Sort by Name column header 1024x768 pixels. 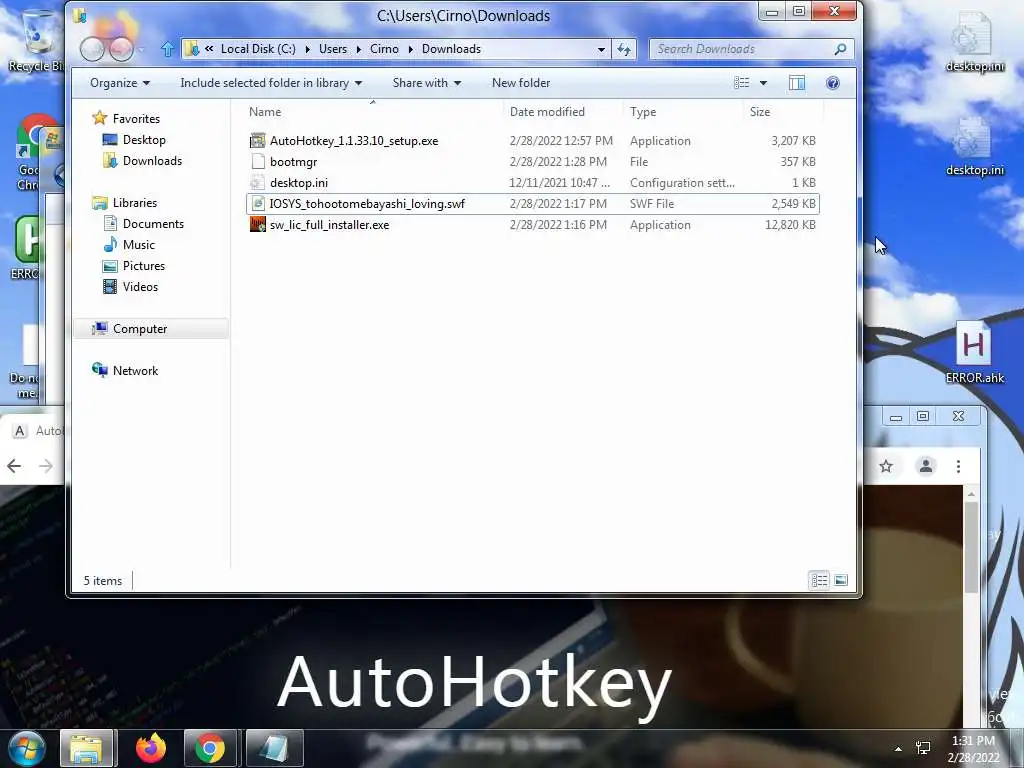(374, 112)
